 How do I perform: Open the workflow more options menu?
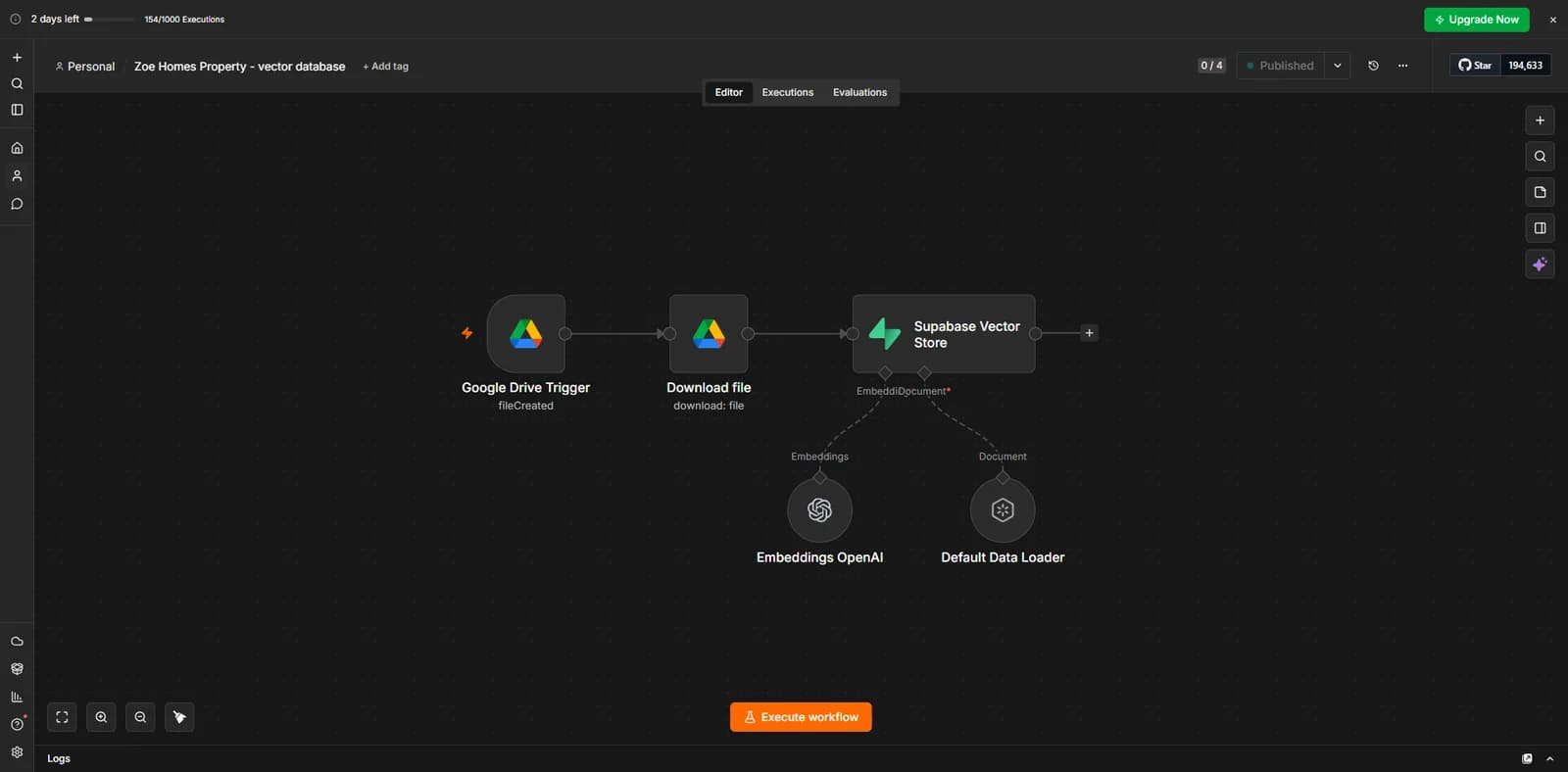tap(1402, 66)
